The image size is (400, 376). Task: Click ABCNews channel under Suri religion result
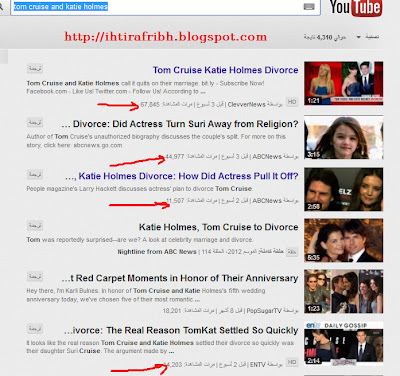[267, 157]
